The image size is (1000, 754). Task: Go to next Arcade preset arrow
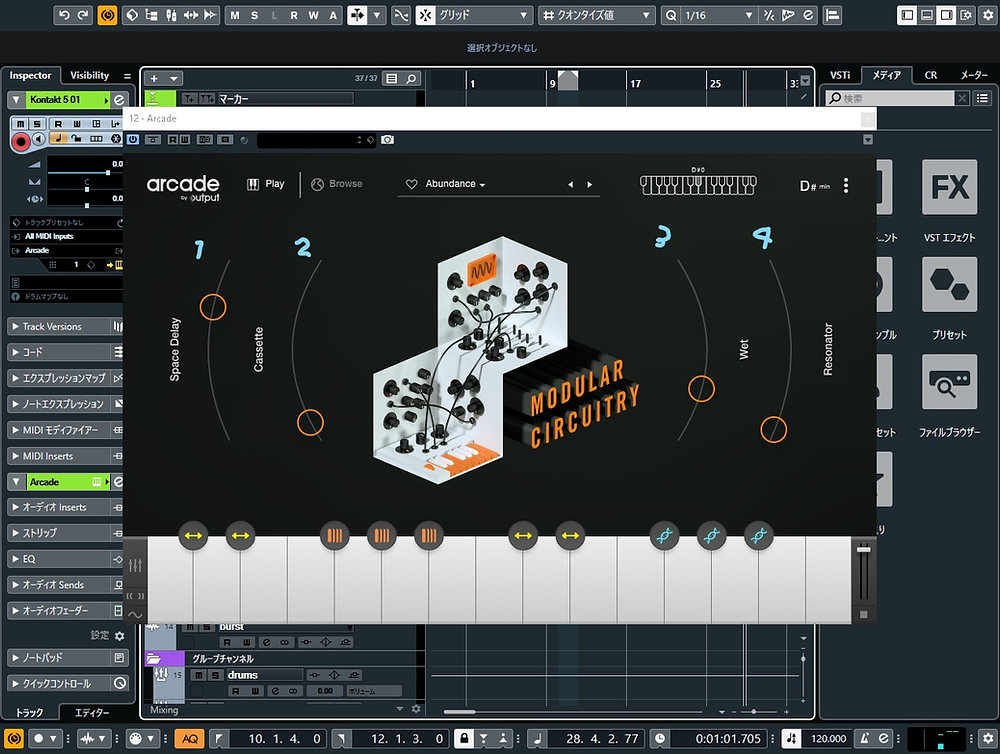589,184
